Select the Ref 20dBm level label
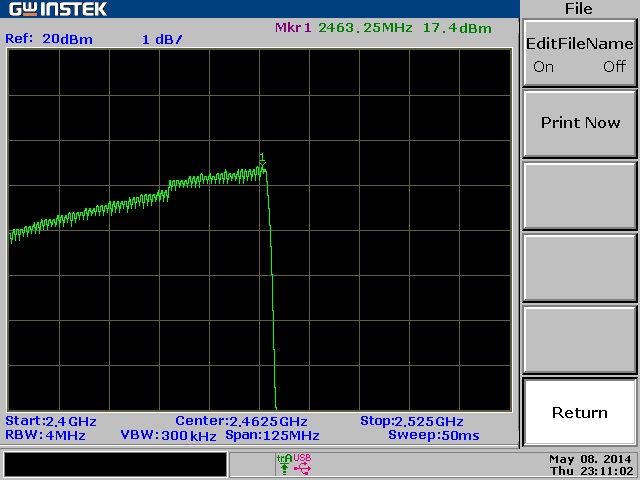Screen dimensions: 640x480 coord(49,39)
